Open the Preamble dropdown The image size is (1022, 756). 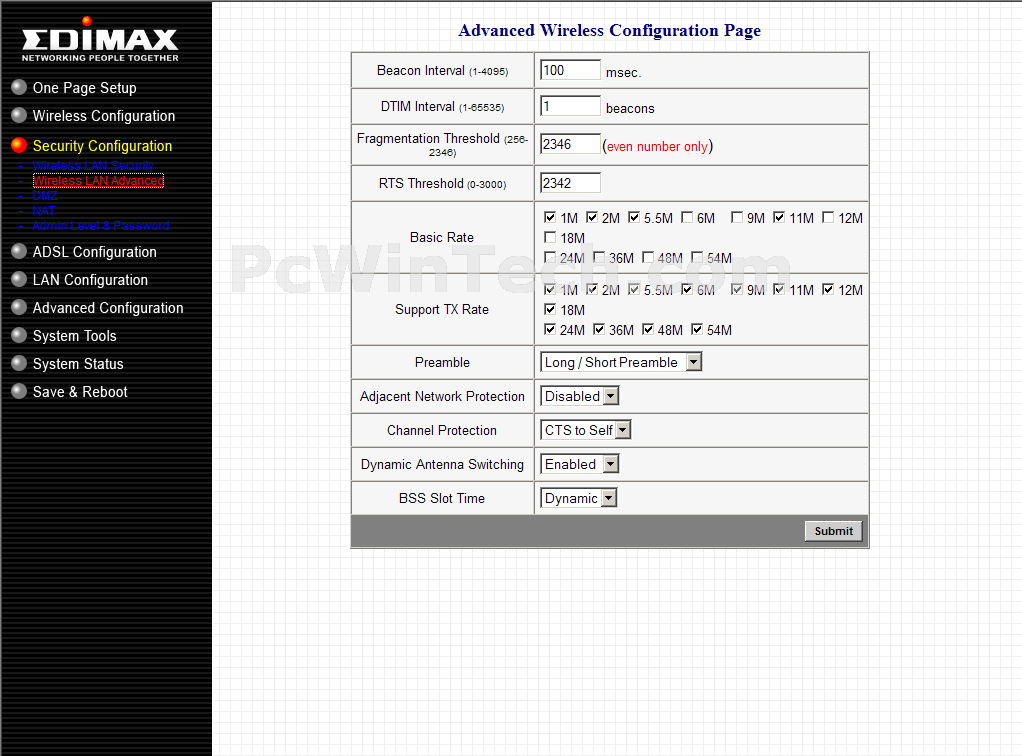(x=621, y=362)
